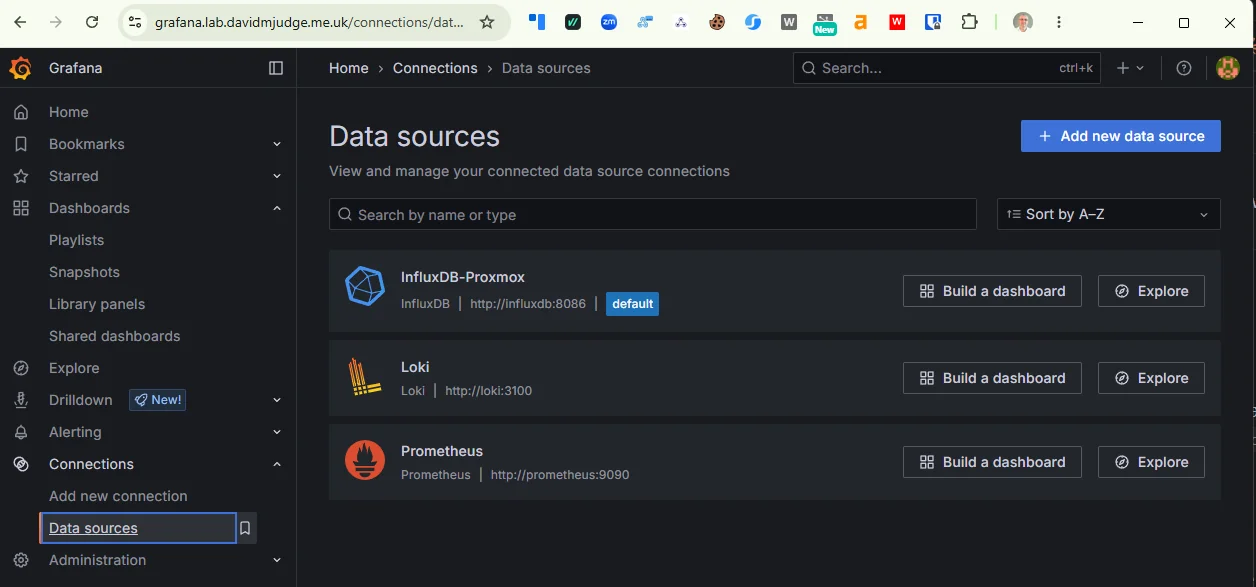
Task: Click the Connections breadcrumb link
Action: pos(435,68)
